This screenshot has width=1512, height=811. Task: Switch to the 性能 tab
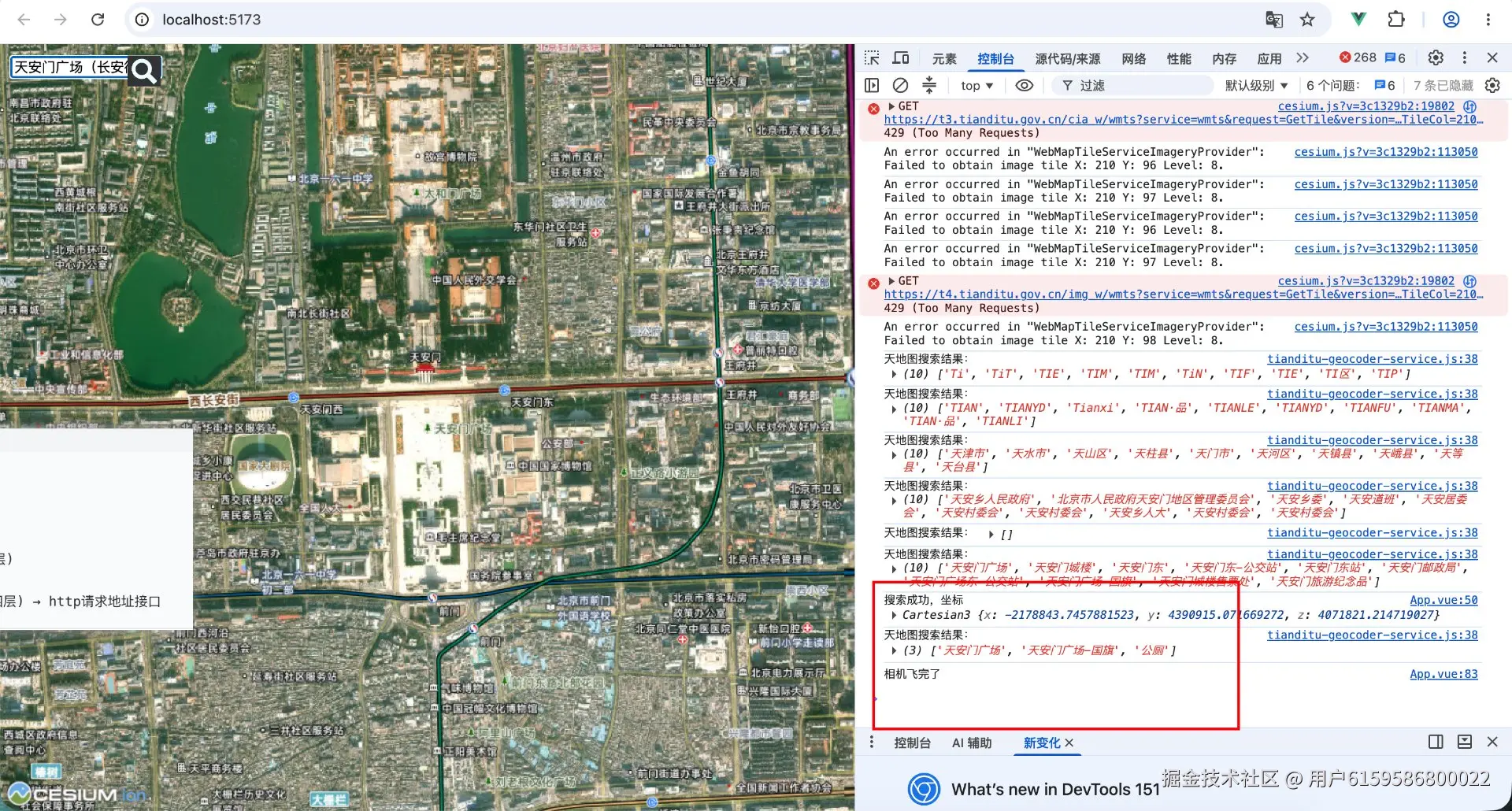tap(1179, 59)
